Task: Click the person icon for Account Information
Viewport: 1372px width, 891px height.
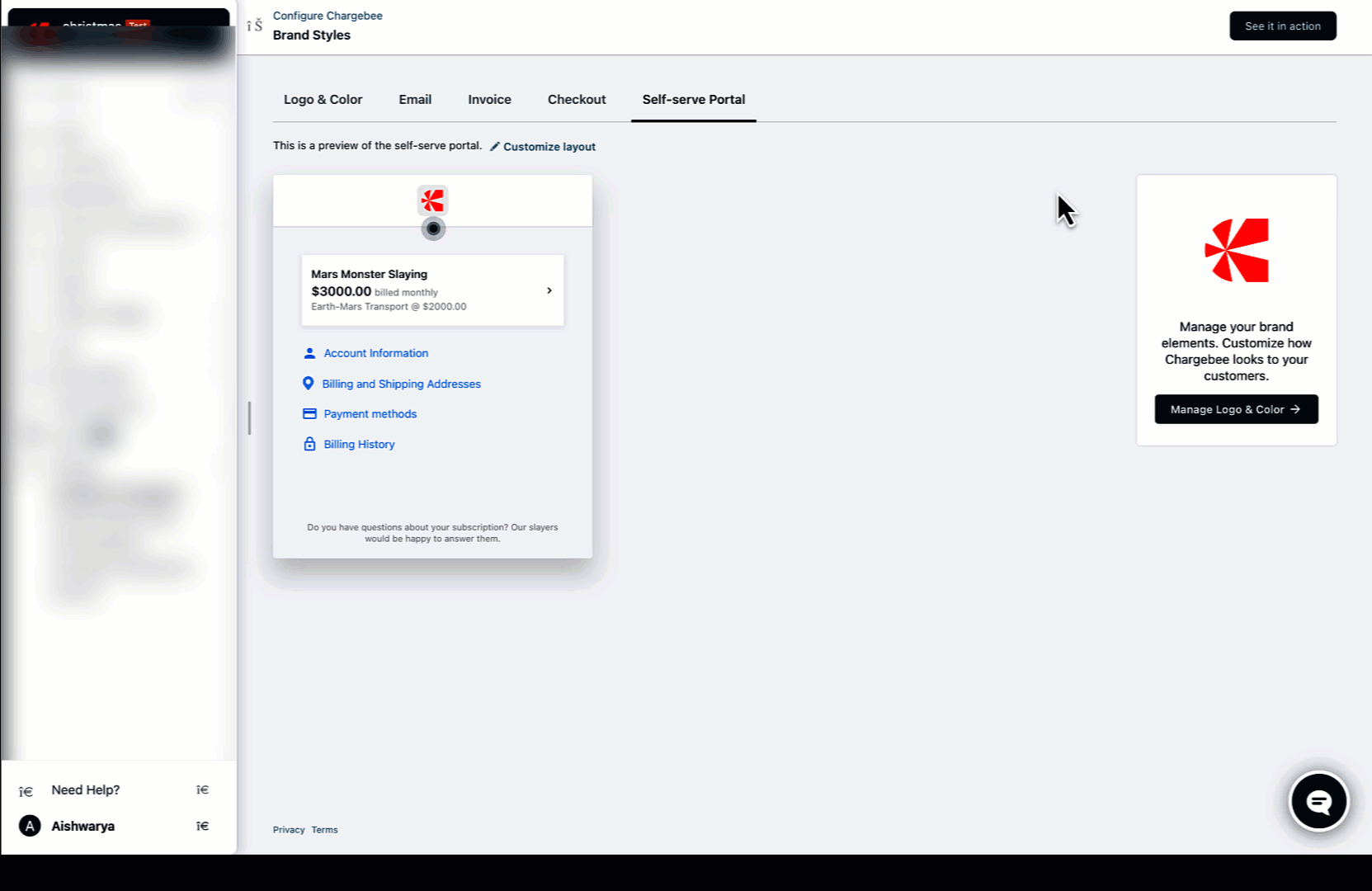Action: [x=309, y=353]
